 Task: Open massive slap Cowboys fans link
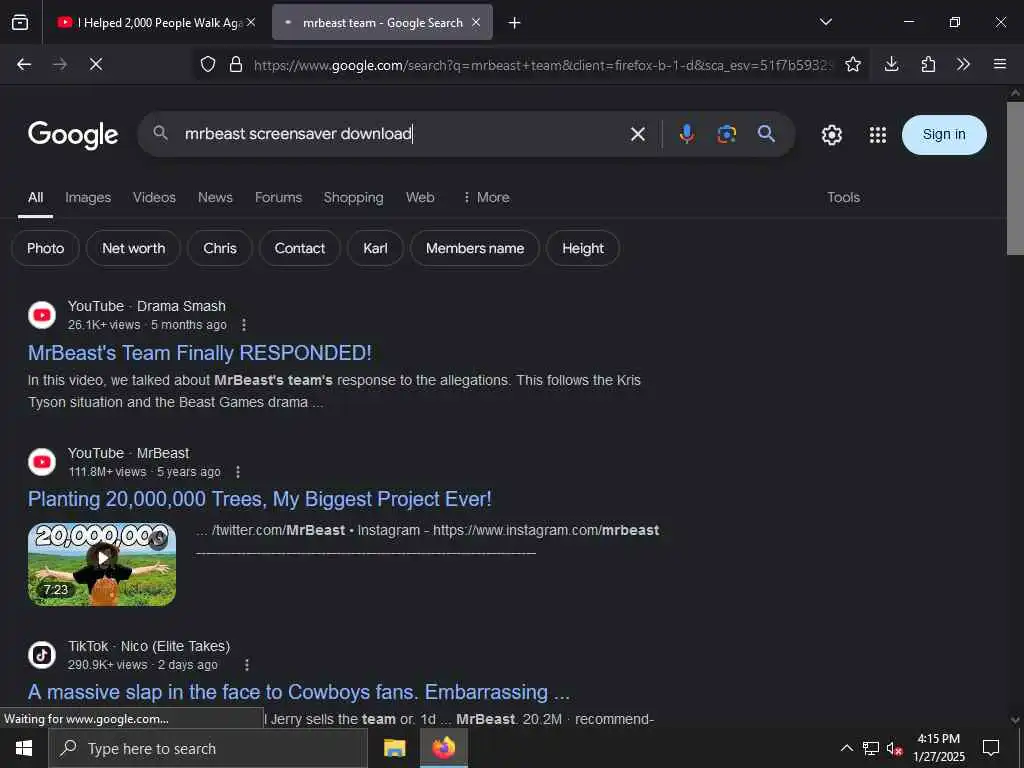tap(298, 692)
